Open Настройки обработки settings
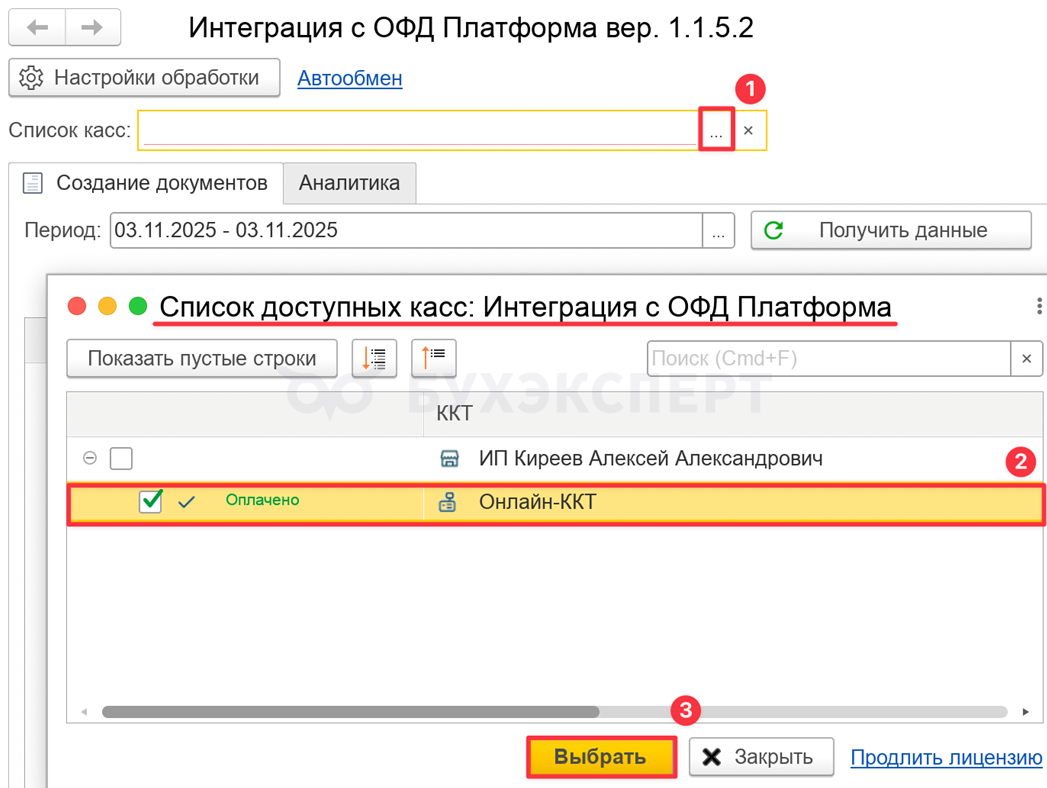 point(144,77)
